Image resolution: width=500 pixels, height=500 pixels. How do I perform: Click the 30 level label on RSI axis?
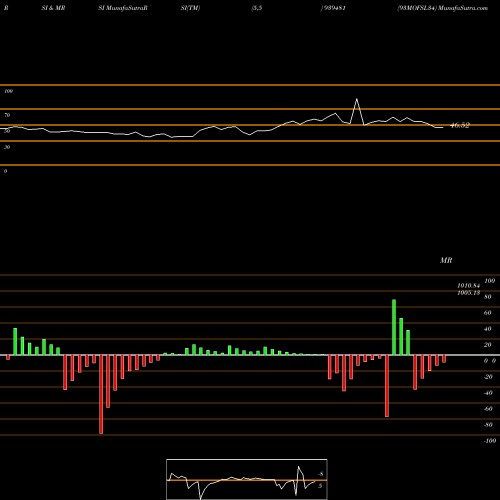point(7,147)
